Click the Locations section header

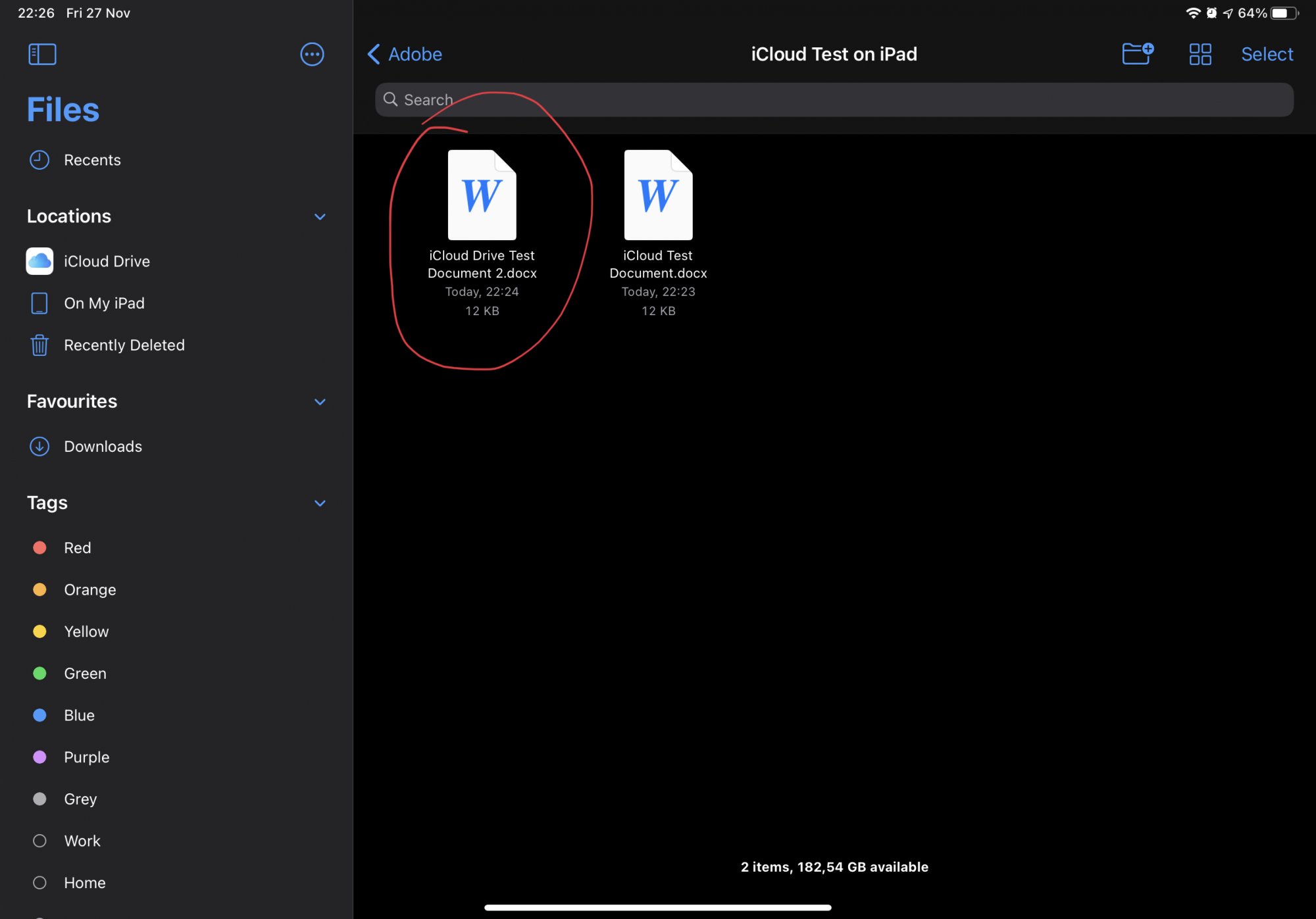(69, 216)
